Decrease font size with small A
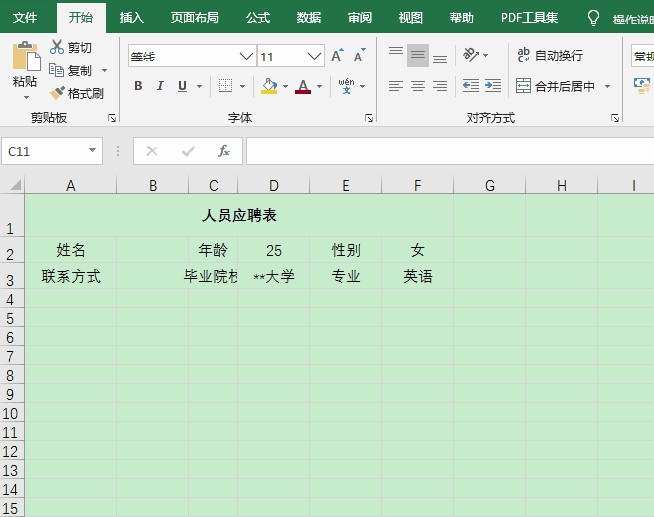Image resolution: width=654 pixels, height=517 pixels. 359,55
